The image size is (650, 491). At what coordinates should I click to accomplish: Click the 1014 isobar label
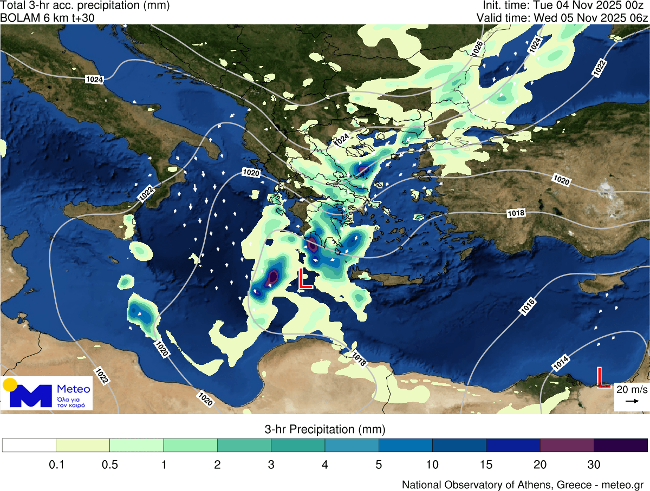[562, 360]
